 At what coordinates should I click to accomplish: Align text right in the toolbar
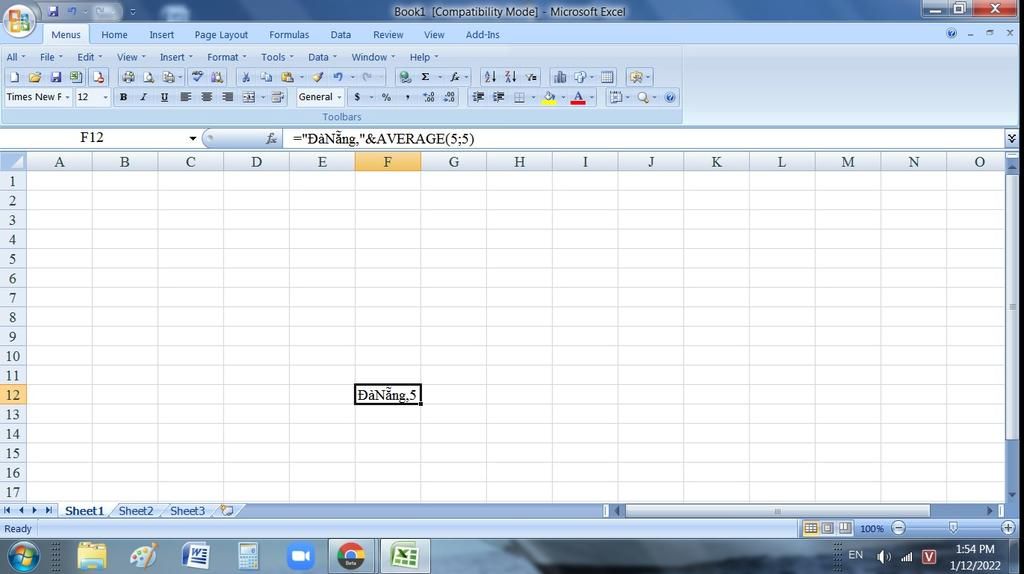click(227, 97)
